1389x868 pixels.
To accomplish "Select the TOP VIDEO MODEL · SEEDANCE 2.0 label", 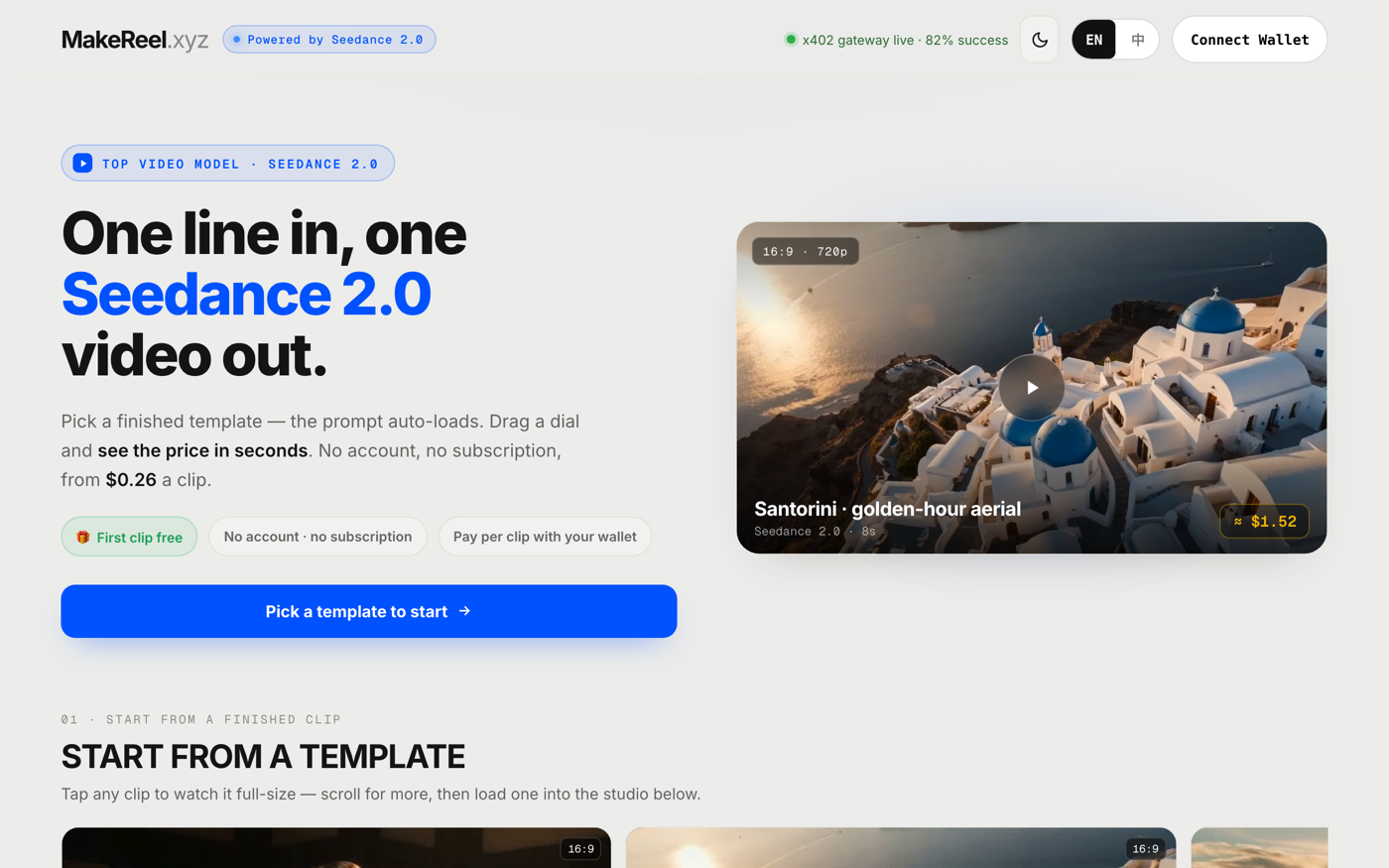I will (240, 164).
